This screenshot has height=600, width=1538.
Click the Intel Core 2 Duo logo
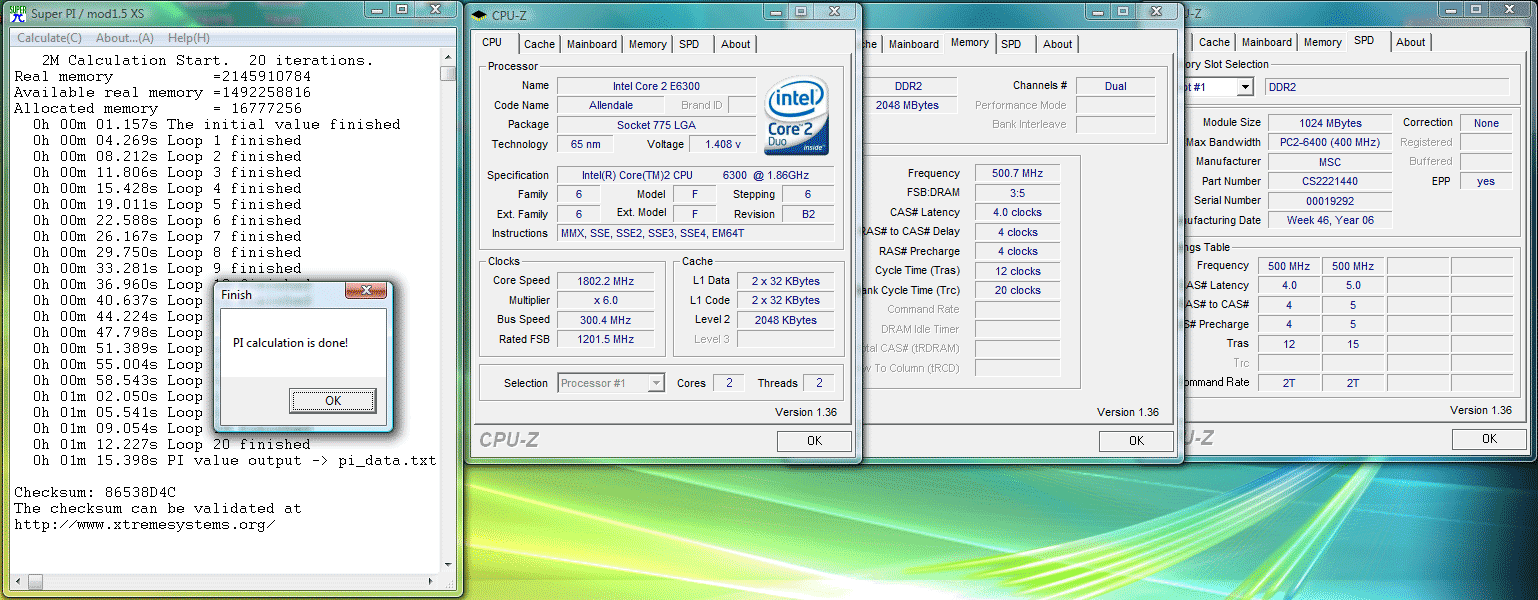795,116
